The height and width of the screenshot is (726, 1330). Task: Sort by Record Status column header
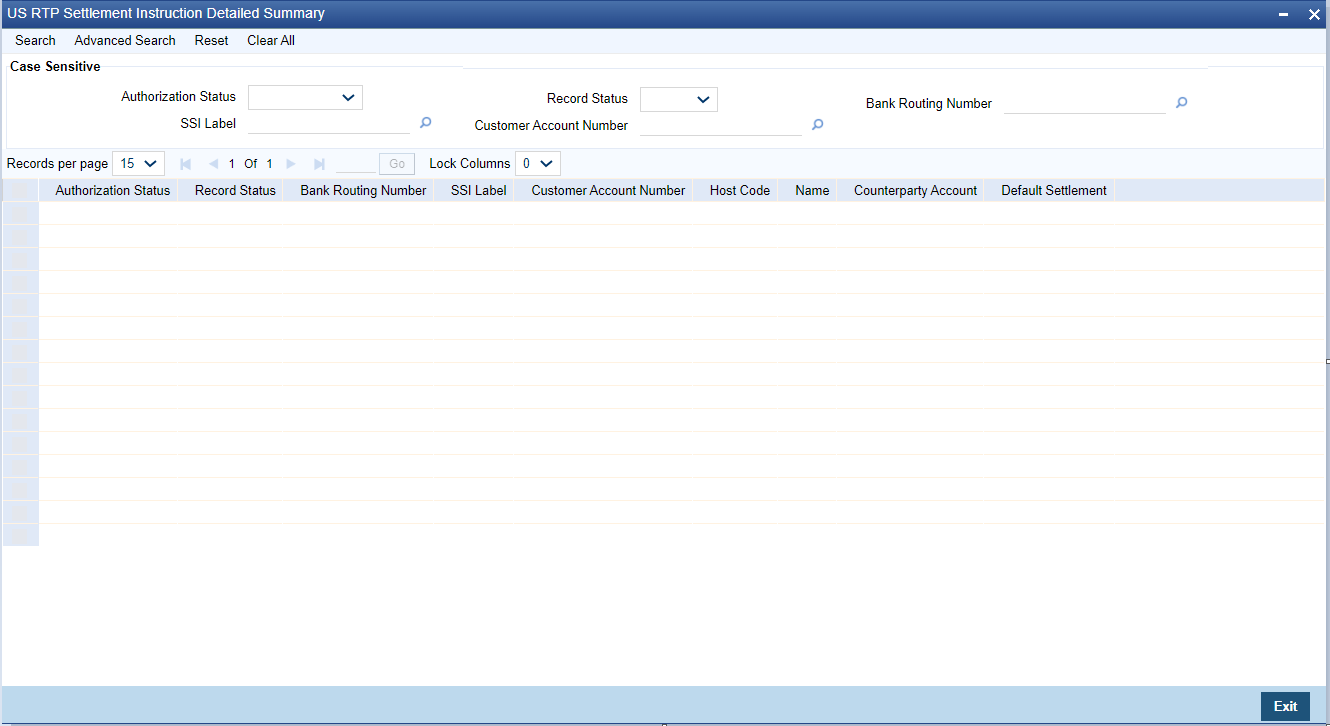pyautogui.click(x=235, y=190)
